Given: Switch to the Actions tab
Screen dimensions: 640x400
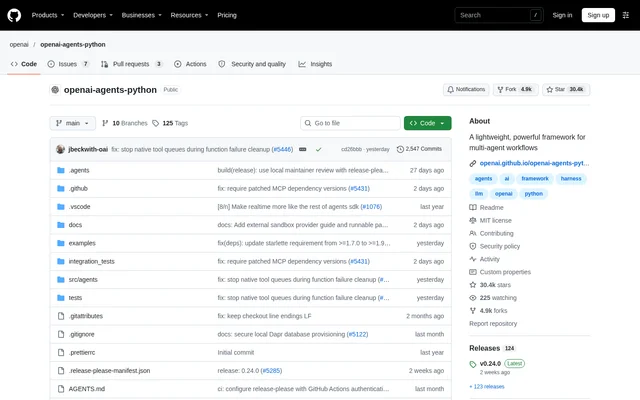Looking at the screenshot, I should click(x=190, y=64).
